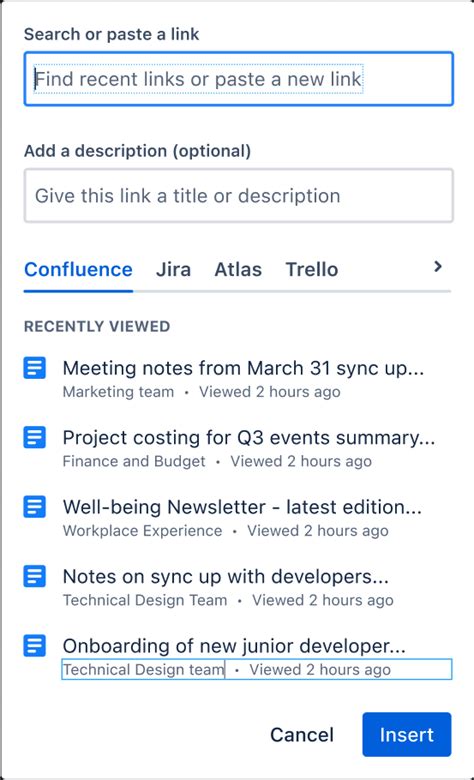Click the 'Finance and Budget' space label

134,461
